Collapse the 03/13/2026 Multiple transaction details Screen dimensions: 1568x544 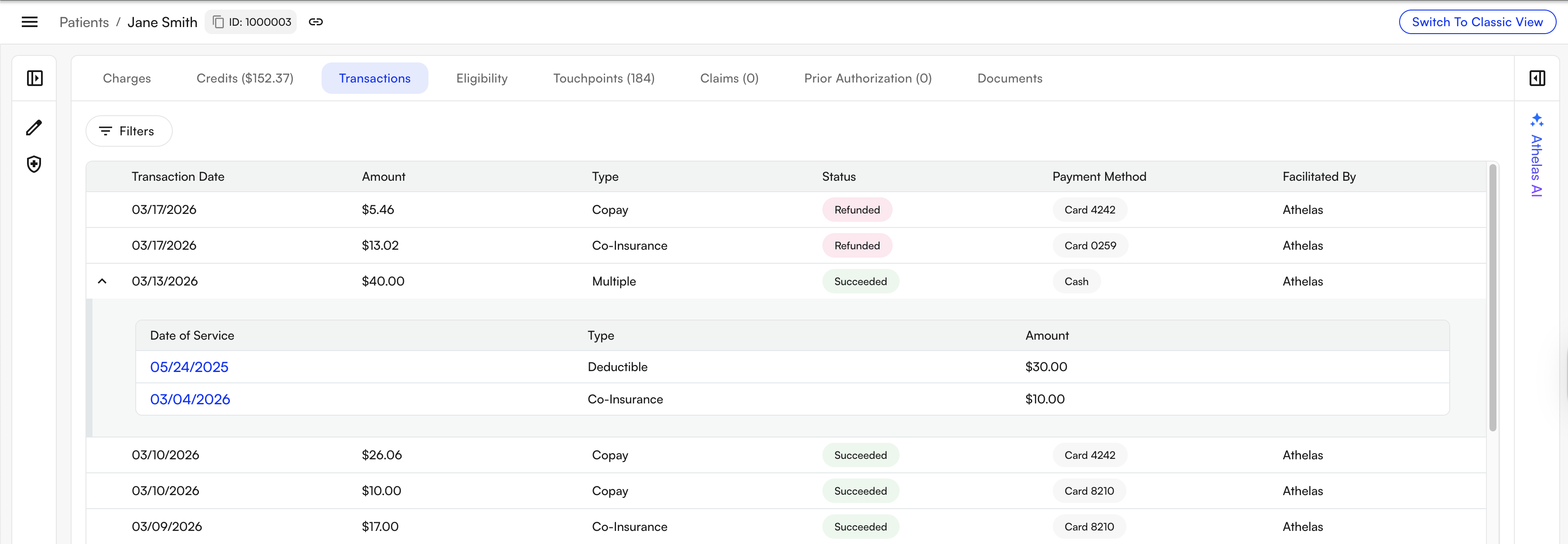tap(102, 281)
